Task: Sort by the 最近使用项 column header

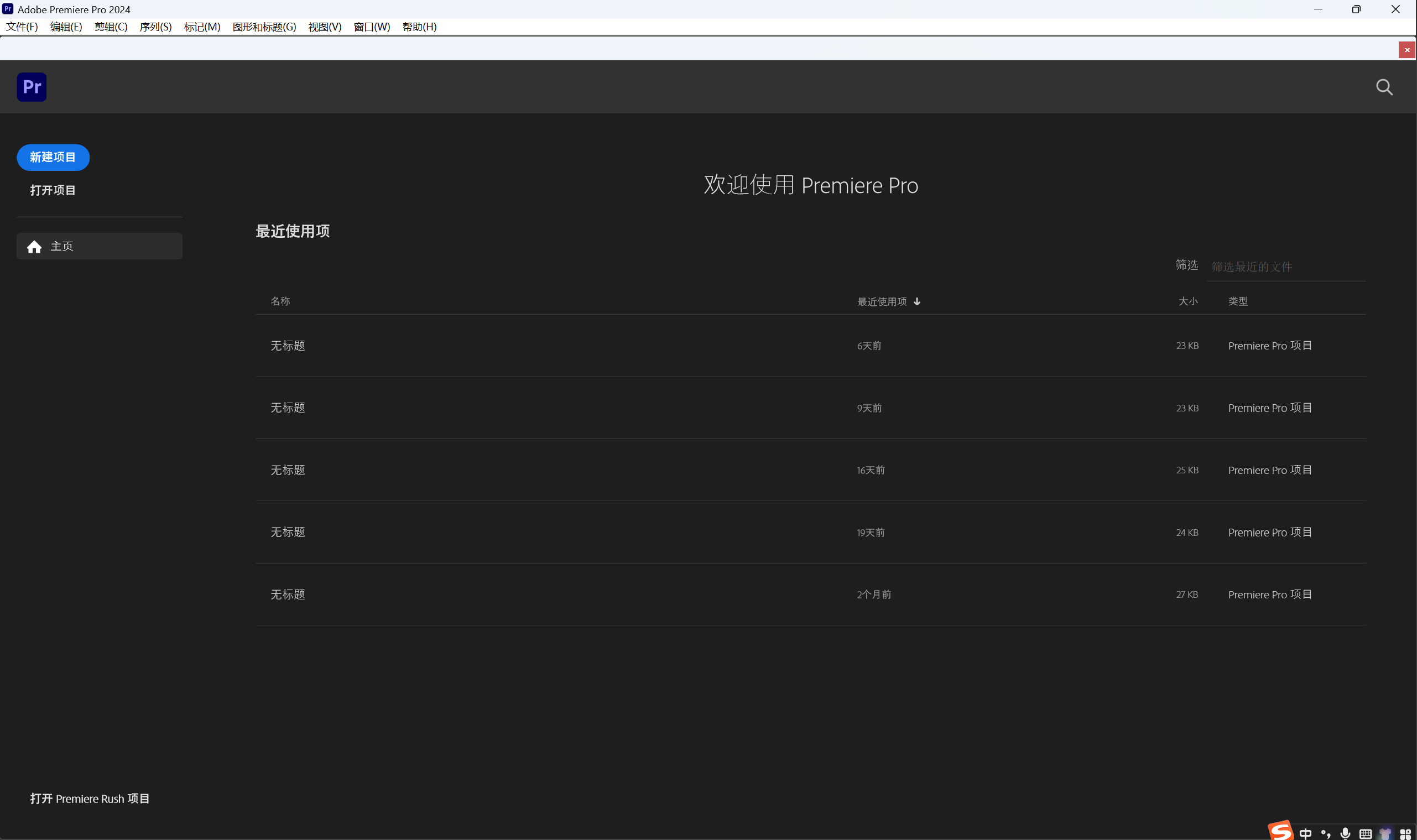Action: 882,302
